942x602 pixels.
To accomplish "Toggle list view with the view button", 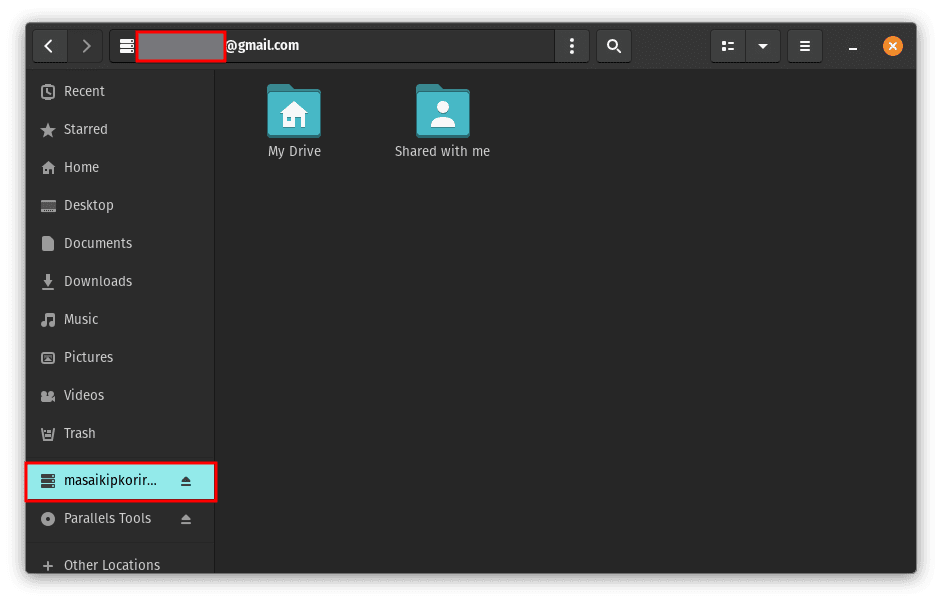I will (x=728, y=46).
